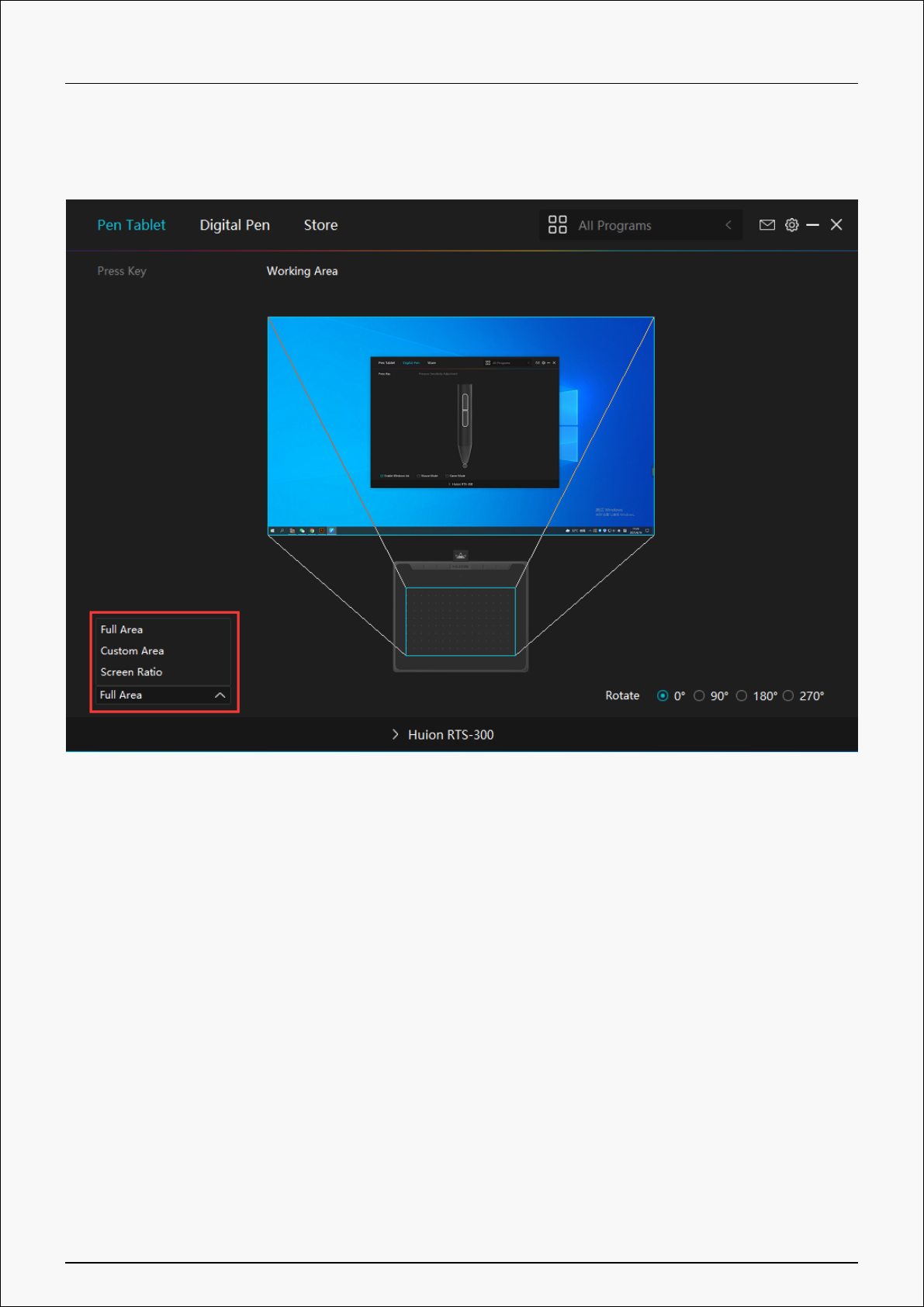Minimize the Huion driver window
The height and width of the screenshot is (1307, 924).
pyautogui.click(x=813, y=225)
